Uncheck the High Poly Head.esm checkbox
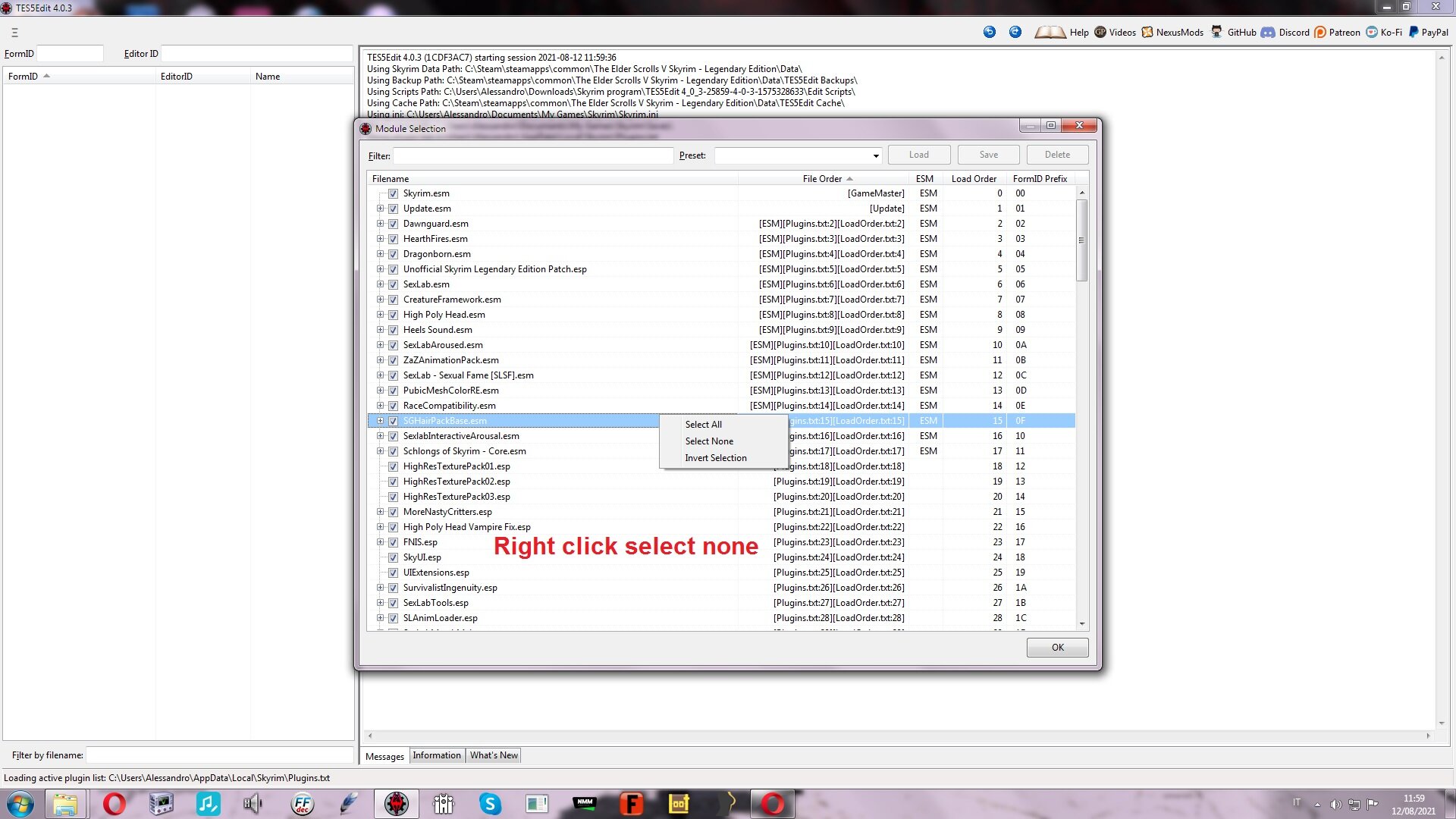The height and width of the screenshot is (819, 1456). point(393,315)
